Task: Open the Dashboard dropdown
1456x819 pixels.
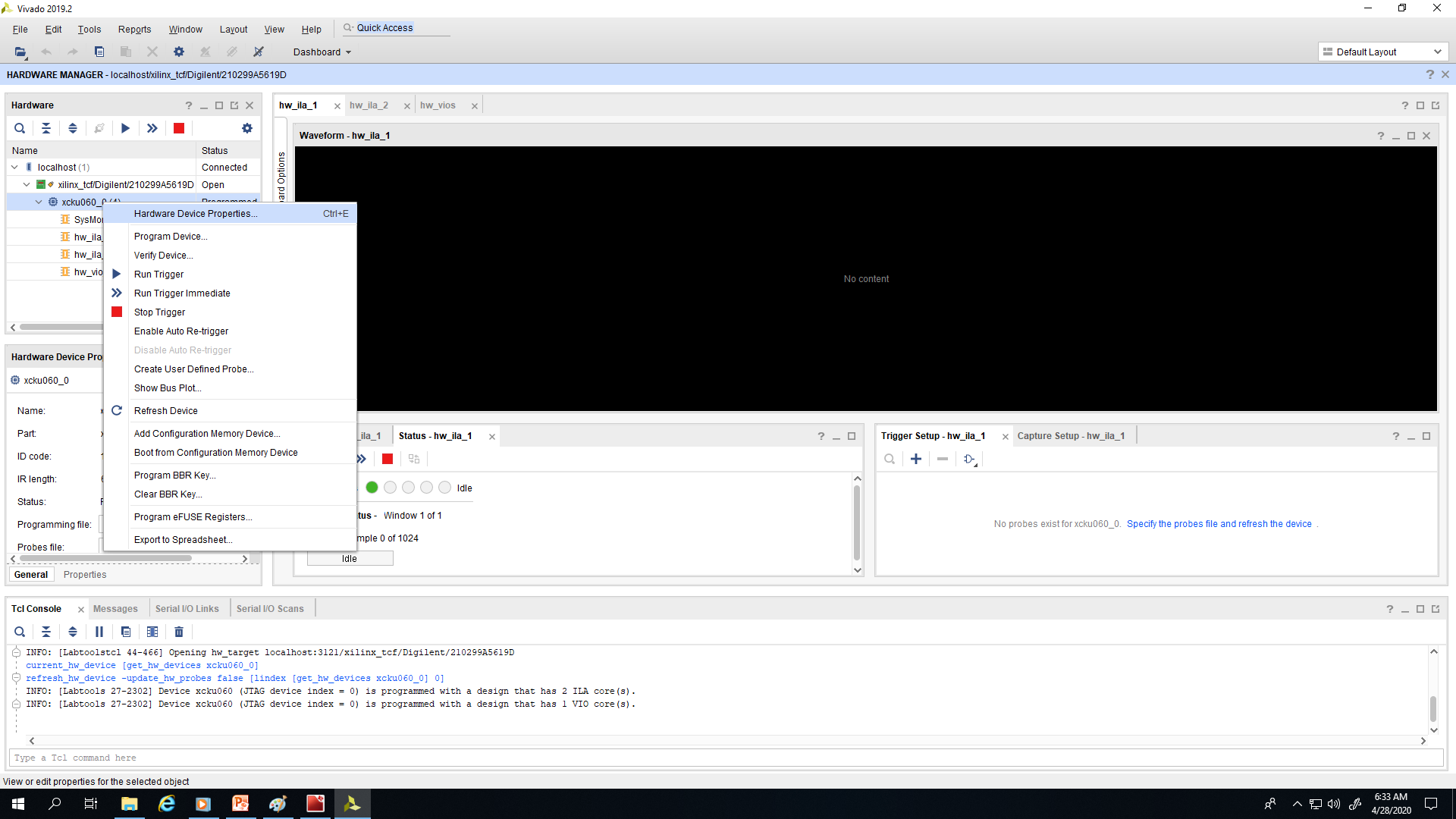Action: pos(322,52)
